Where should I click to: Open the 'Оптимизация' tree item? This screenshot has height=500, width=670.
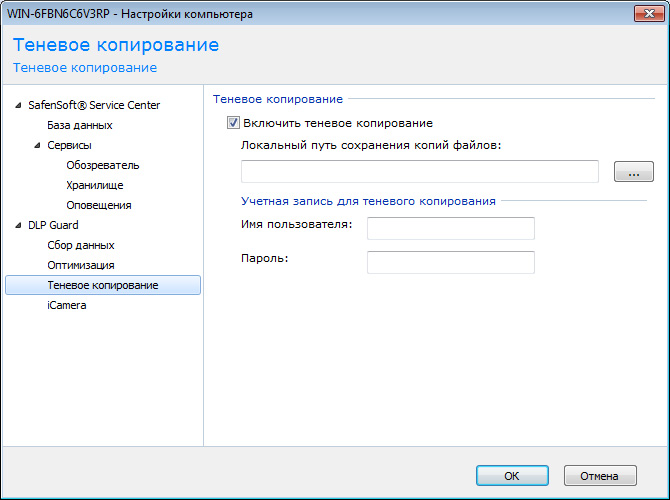click(x=80, y=265)
